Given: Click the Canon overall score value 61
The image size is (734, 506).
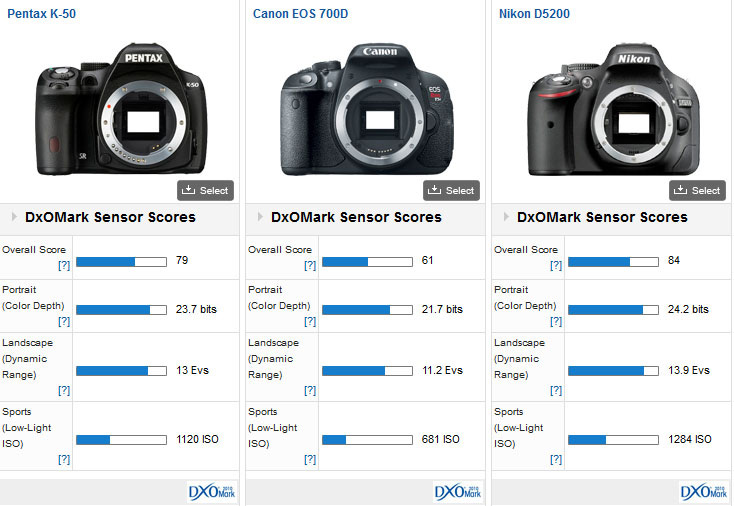Looking at the screenshot, I should point(427,260).
